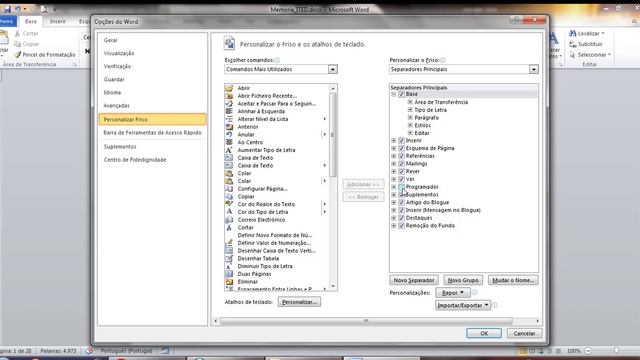
Task: Open the Escolher comandos dropdown
Action: tap(333, 69)
